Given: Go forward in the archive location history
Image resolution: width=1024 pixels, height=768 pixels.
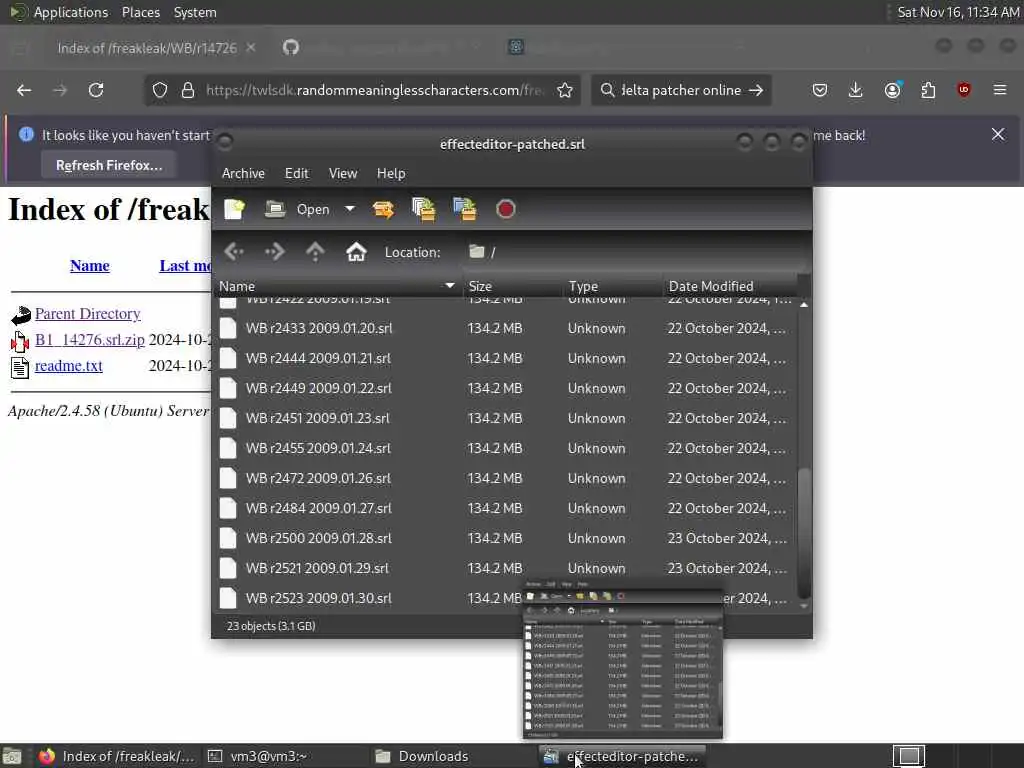Looking at the screenshot, I should (274, 251).
